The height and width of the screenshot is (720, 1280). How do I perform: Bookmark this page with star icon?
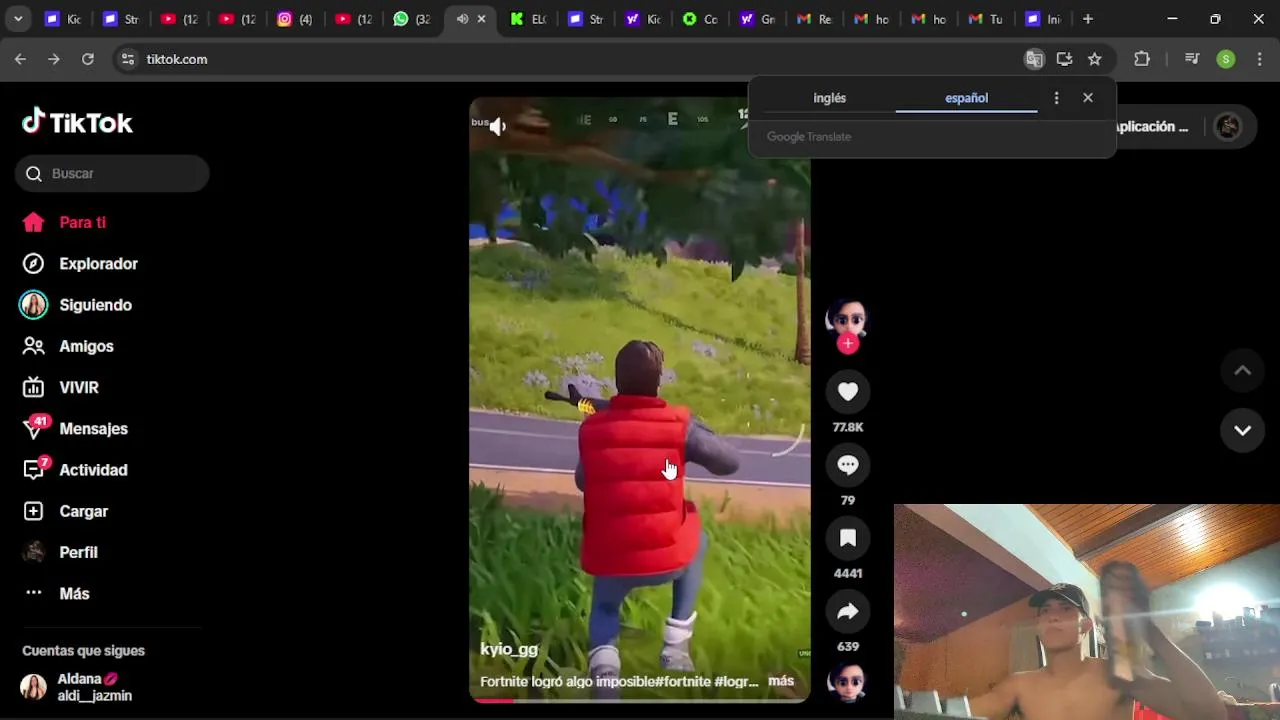click(1094, 59)
